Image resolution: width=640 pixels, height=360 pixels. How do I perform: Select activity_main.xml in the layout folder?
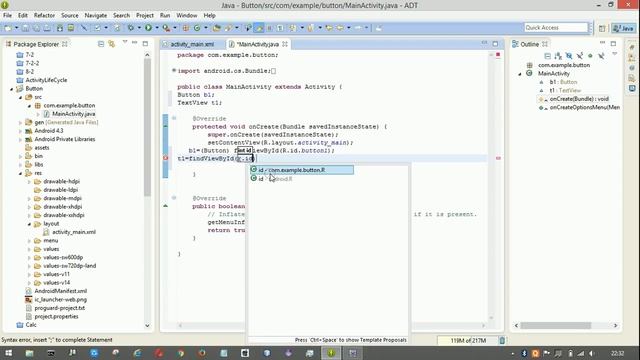pyautogui.click(x=73, y=232)
